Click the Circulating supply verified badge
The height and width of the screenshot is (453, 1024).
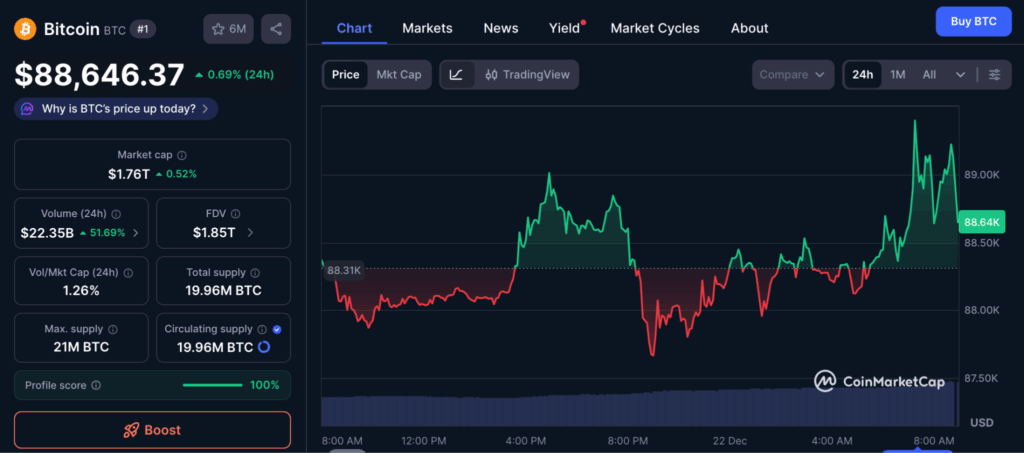[x=277, y=329]
